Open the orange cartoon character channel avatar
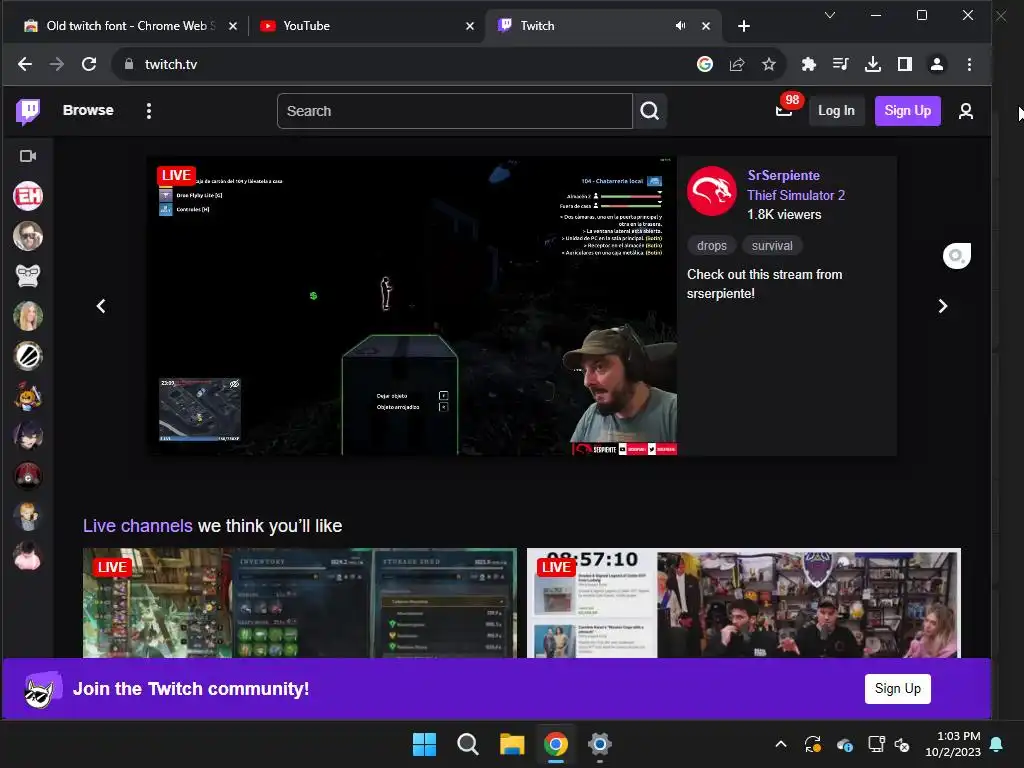Image resolution: width=1024 pixels, height=768 pixels. pos(28,396)
